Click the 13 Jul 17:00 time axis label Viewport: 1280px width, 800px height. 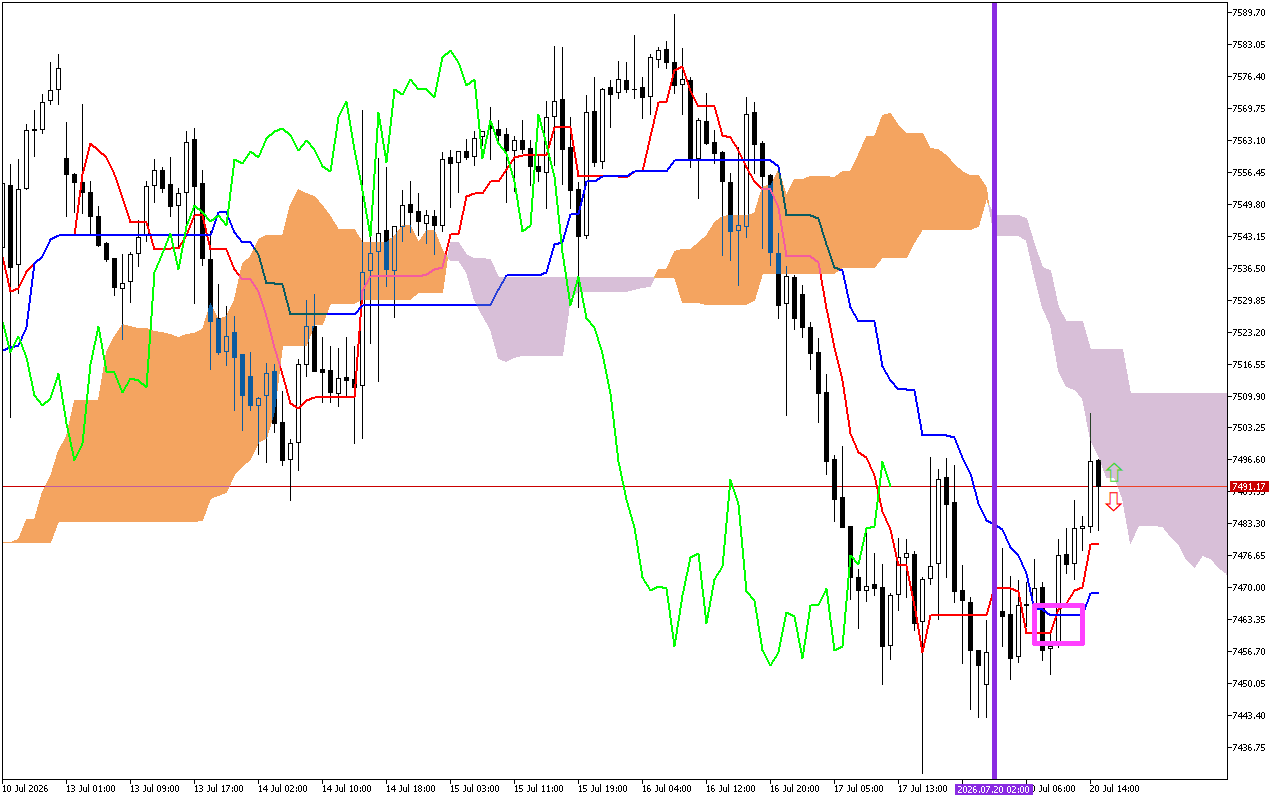[219, 789]
